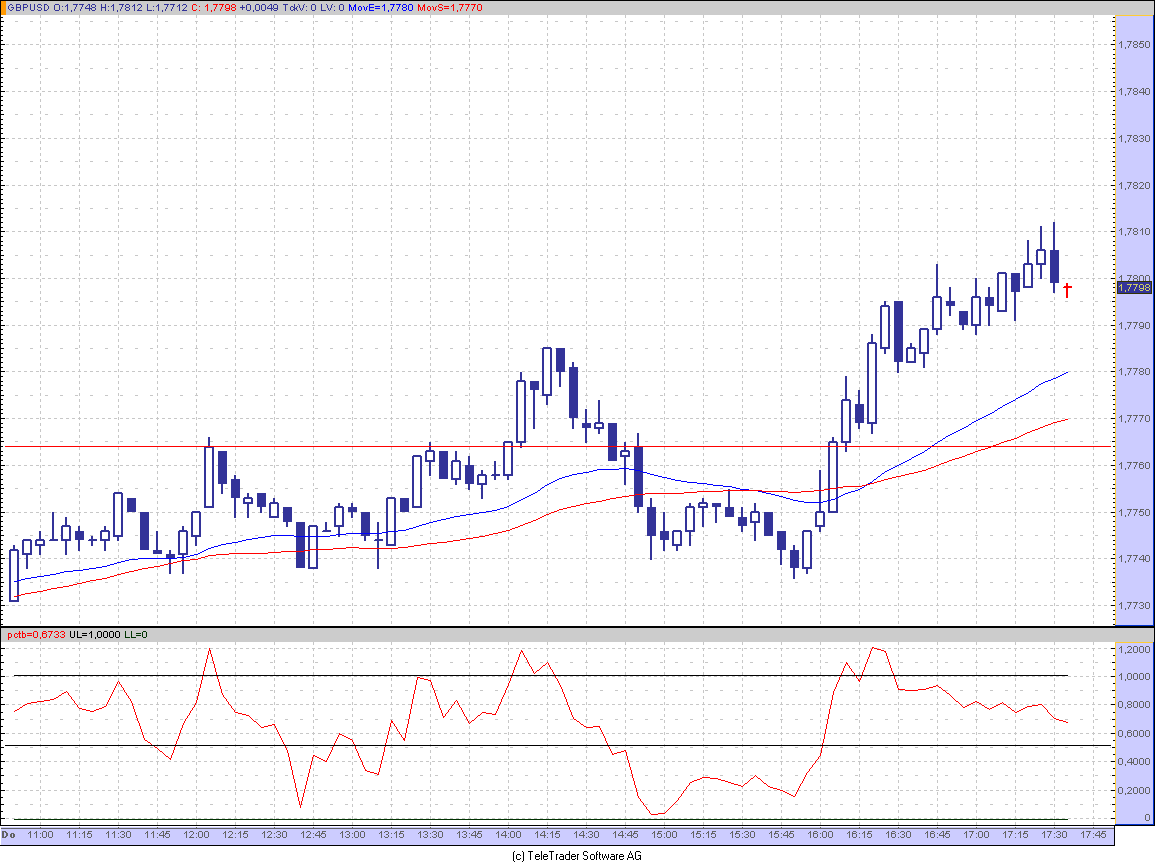
Task: Select the 16:00 time axis label
Action: point(820,834)
